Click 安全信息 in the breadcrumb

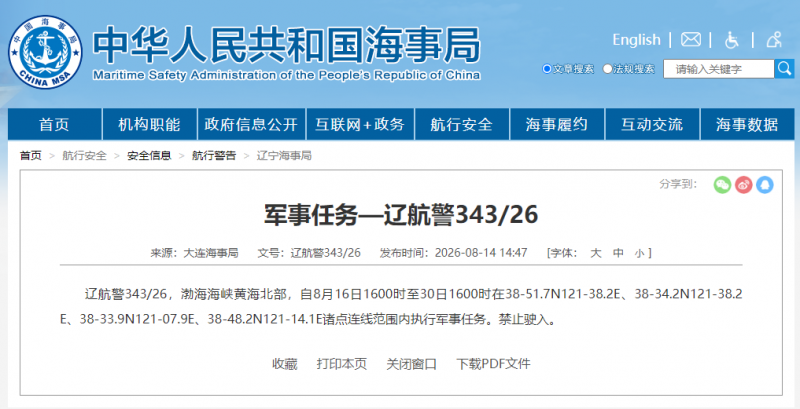click(149, 156)
